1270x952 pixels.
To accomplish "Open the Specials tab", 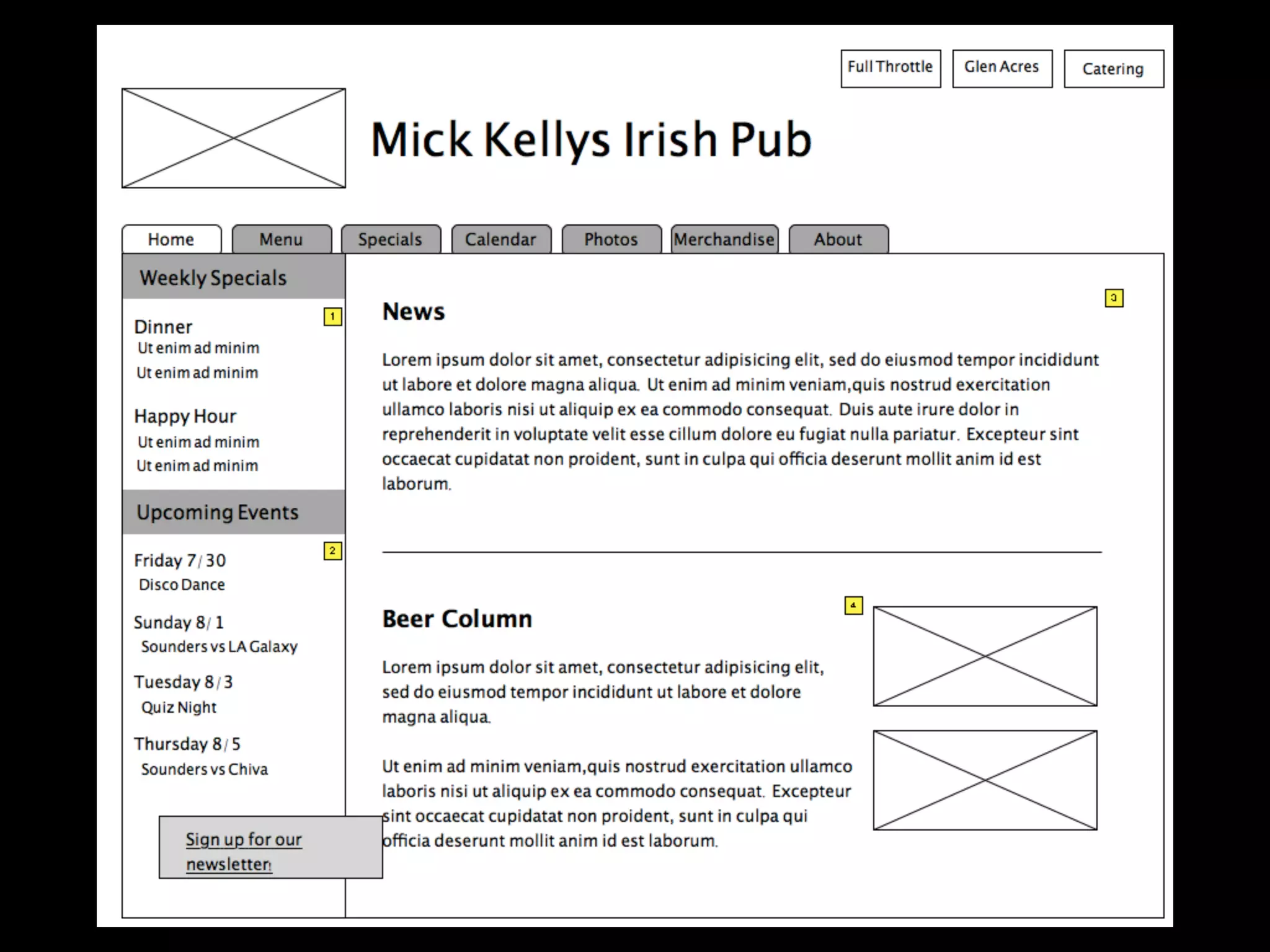I will [x=391, y=239].
